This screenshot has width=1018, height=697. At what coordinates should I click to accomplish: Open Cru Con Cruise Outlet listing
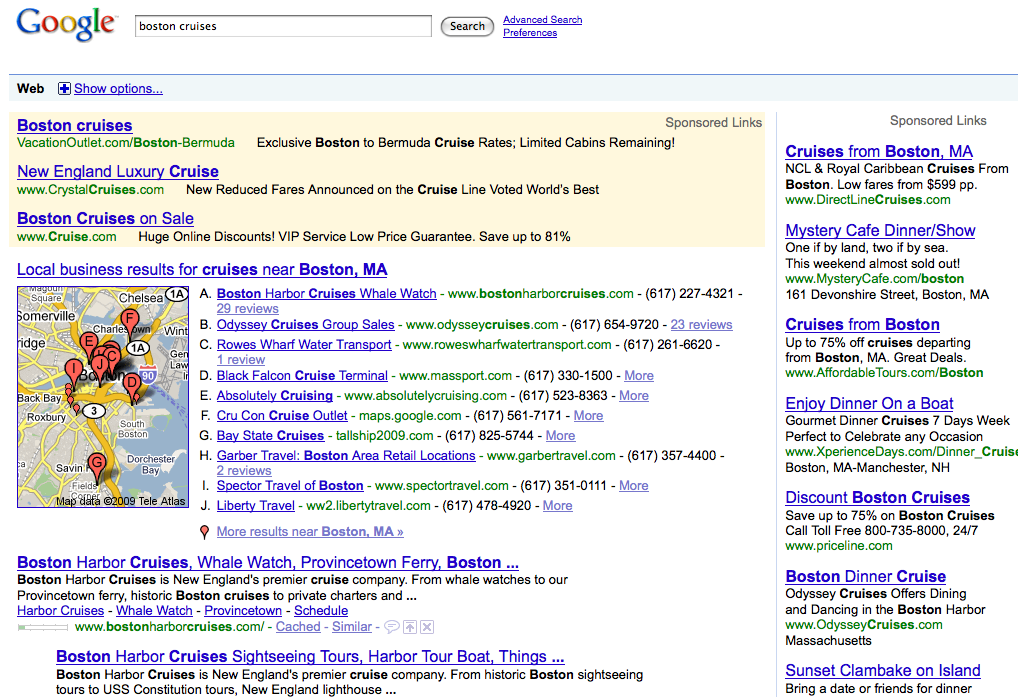282,416
